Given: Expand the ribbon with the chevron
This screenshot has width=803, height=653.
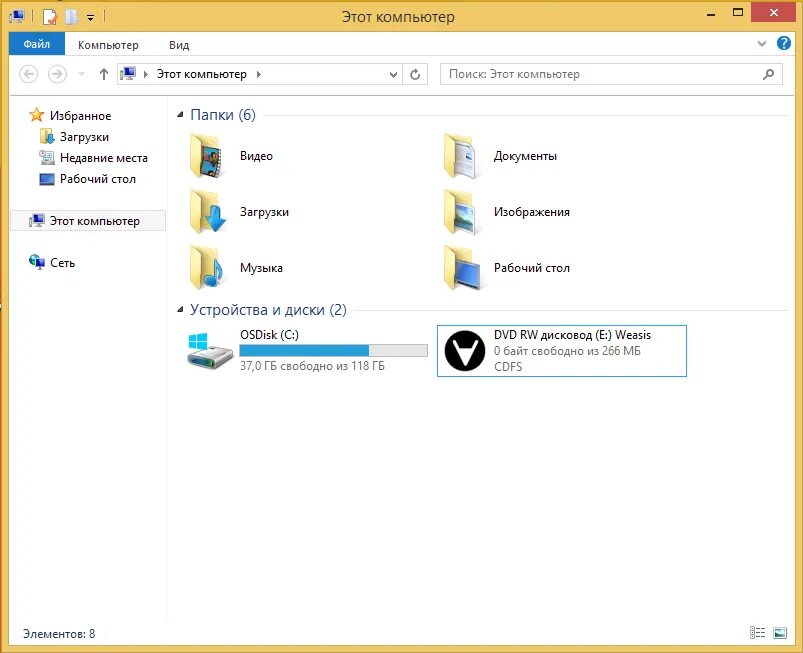Looking at the screenshot, I should coord(762,44).
